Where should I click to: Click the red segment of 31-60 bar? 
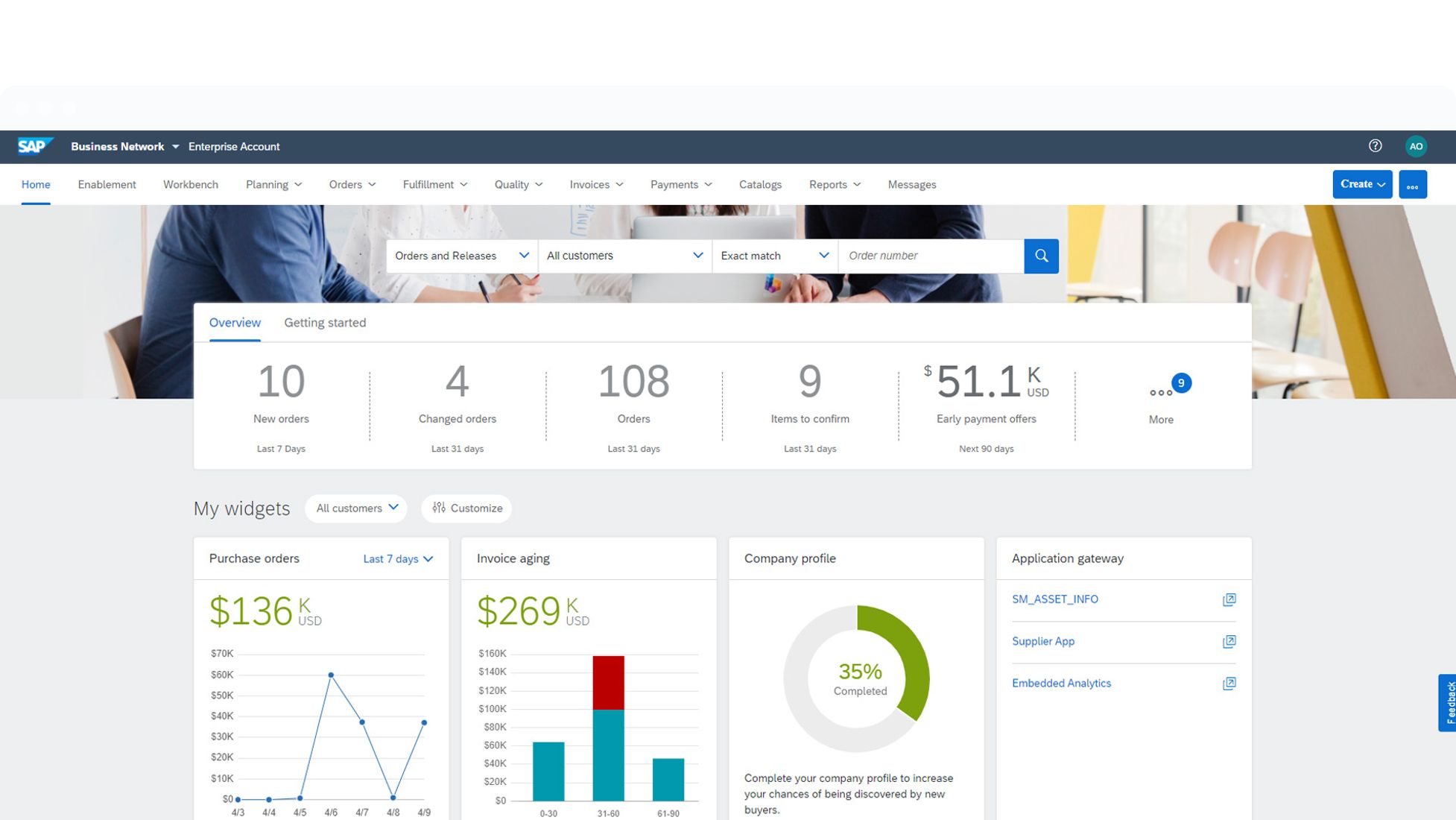pyautogui.click(x=608, y=682)
